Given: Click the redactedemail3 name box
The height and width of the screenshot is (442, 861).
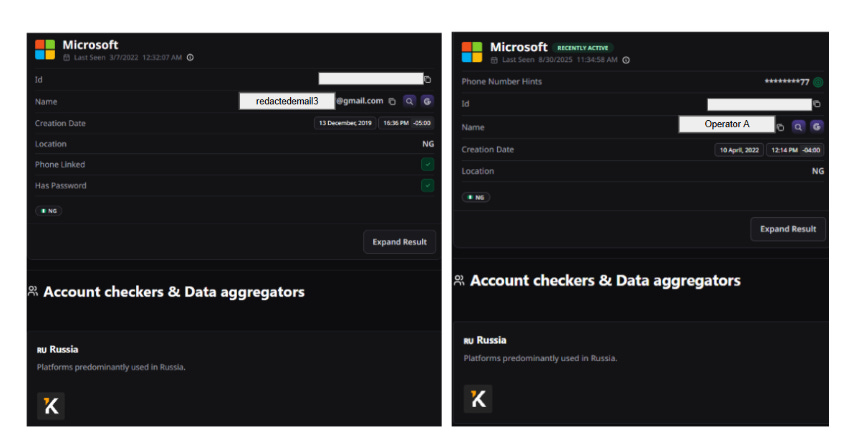Looking at the screenshot, I should pos(287,101).
